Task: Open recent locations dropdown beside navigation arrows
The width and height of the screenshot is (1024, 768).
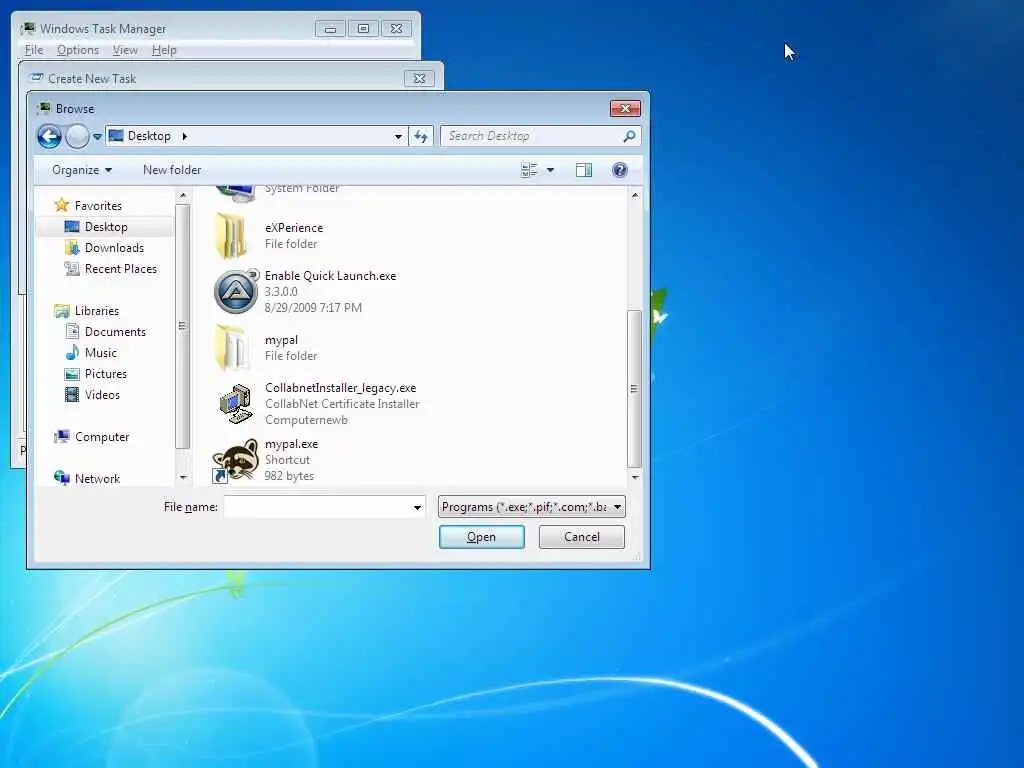Action: tap(97, 136)
